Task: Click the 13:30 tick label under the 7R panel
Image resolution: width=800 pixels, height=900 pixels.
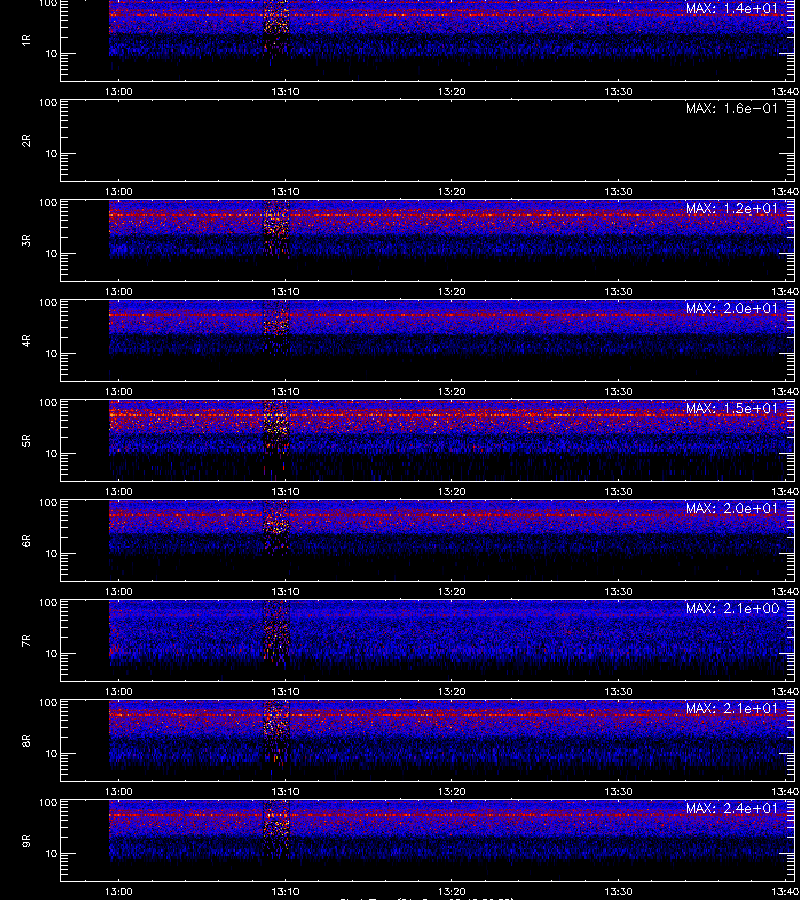Action: (x=618, y=692)
